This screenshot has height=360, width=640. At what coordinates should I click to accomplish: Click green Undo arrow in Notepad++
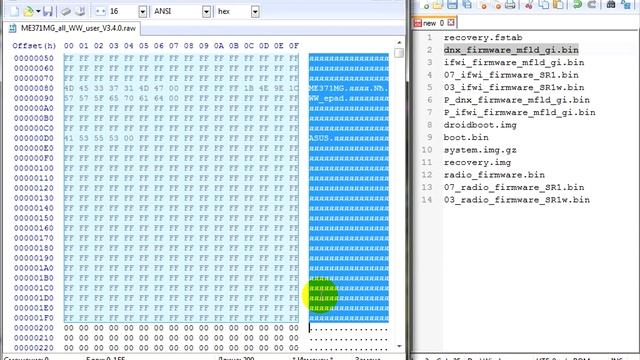pos(577,4)
